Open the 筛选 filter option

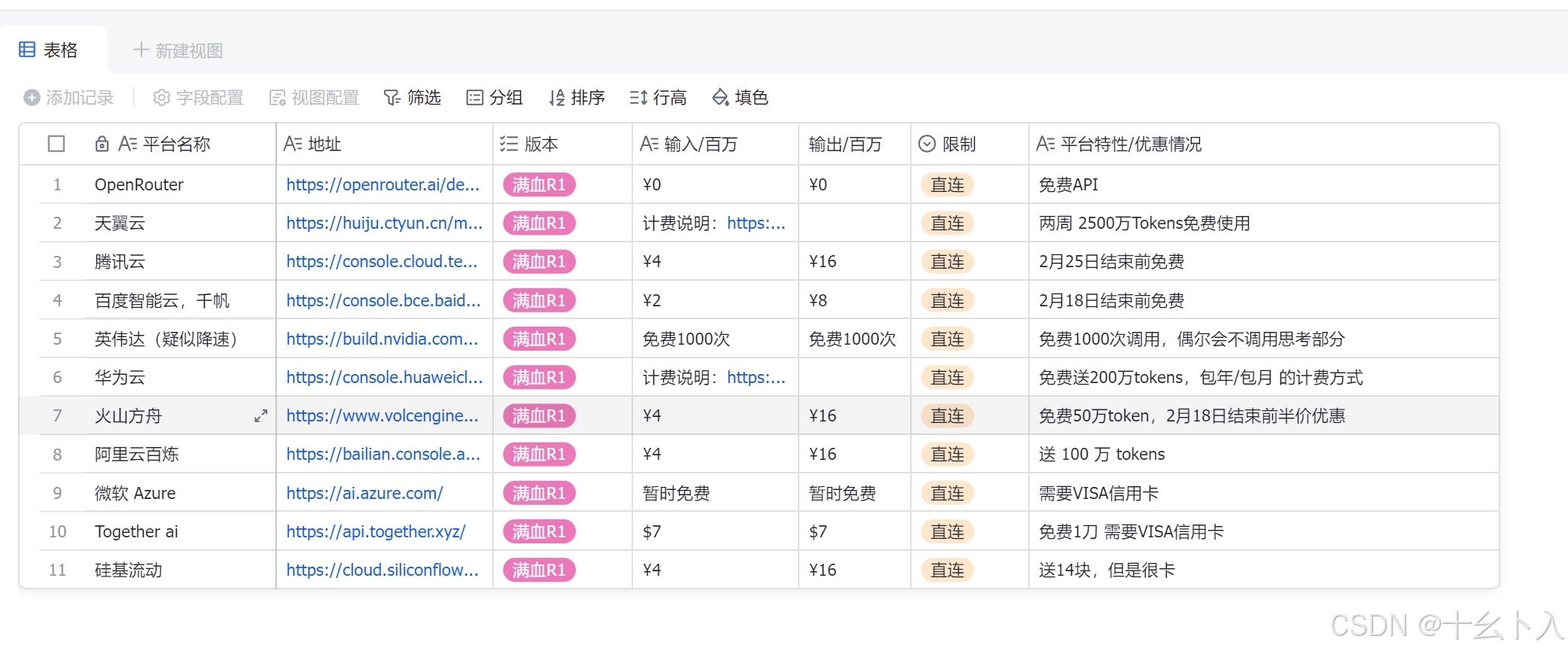click(x=413, y=98)
